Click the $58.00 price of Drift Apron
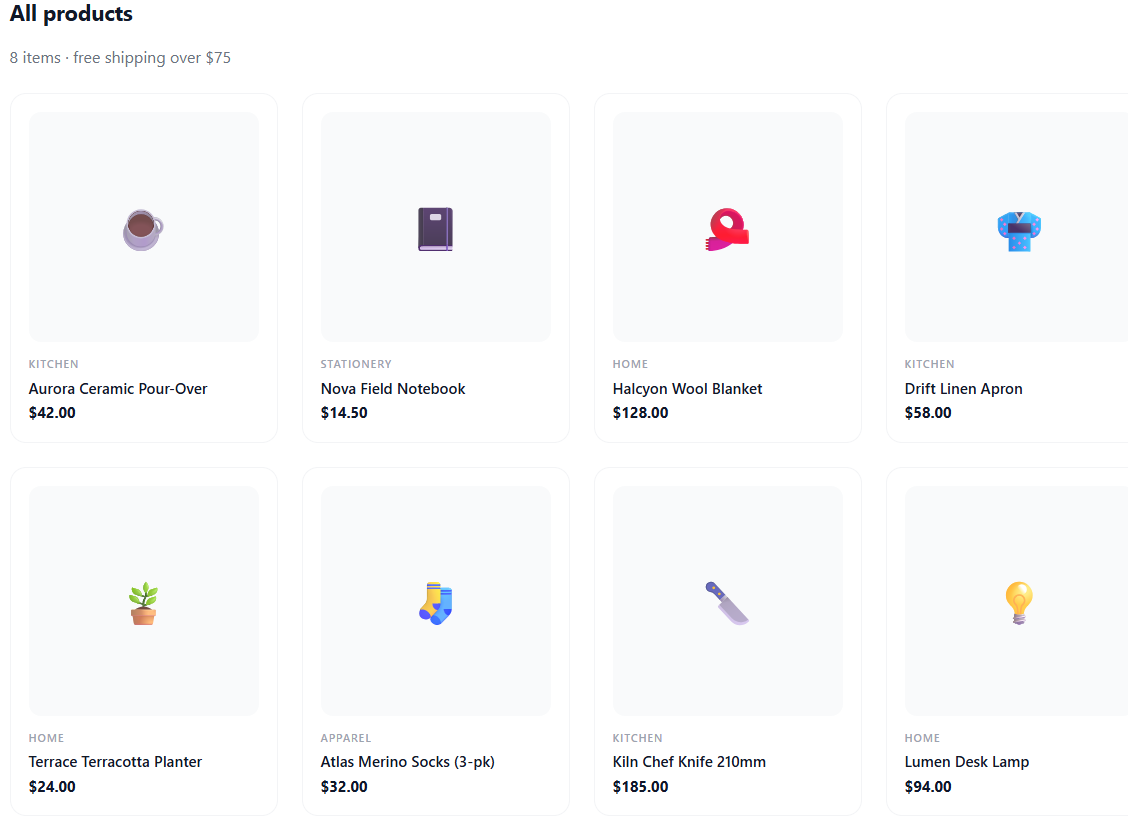Screen dimensions: 1128x822 928,413
